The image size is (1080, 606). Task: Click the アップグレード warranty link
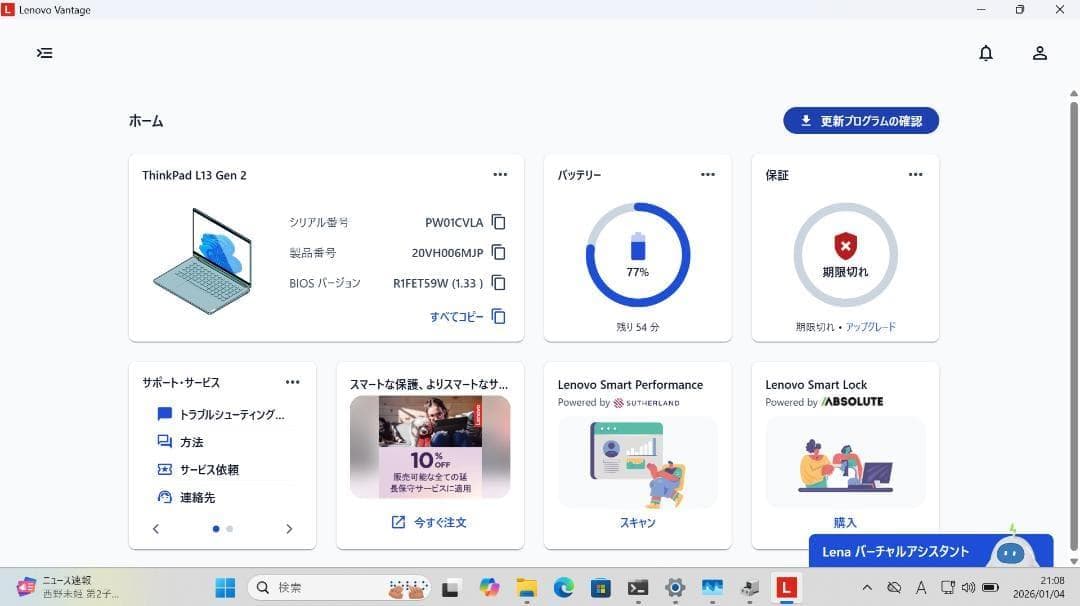click(870, 327)
